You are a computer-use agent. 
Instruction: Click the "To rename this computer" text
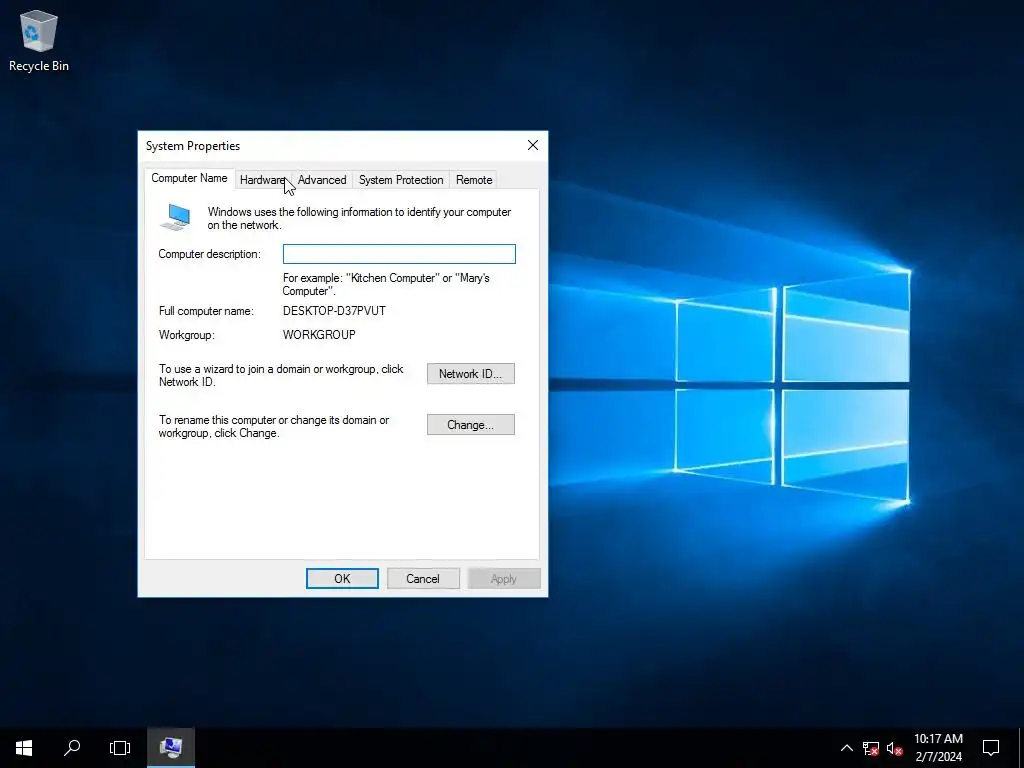[x=274, y=426]
